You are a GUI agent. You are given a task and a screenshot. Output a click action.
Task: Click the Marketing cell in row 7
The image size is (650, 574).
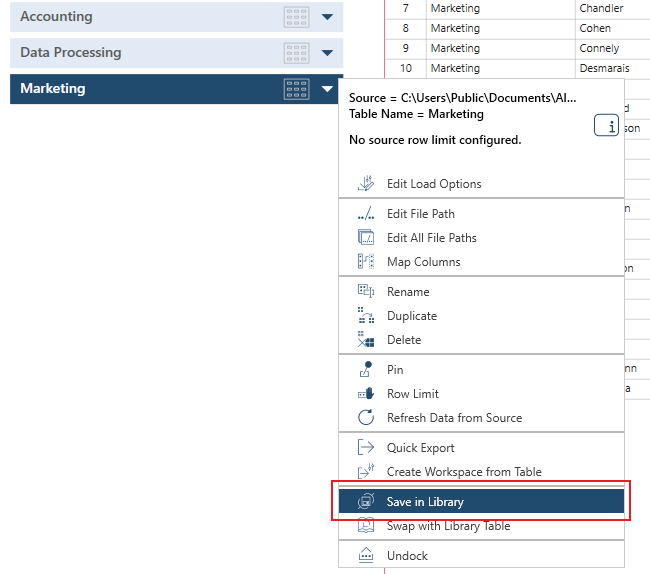click(x=500, y=8)
